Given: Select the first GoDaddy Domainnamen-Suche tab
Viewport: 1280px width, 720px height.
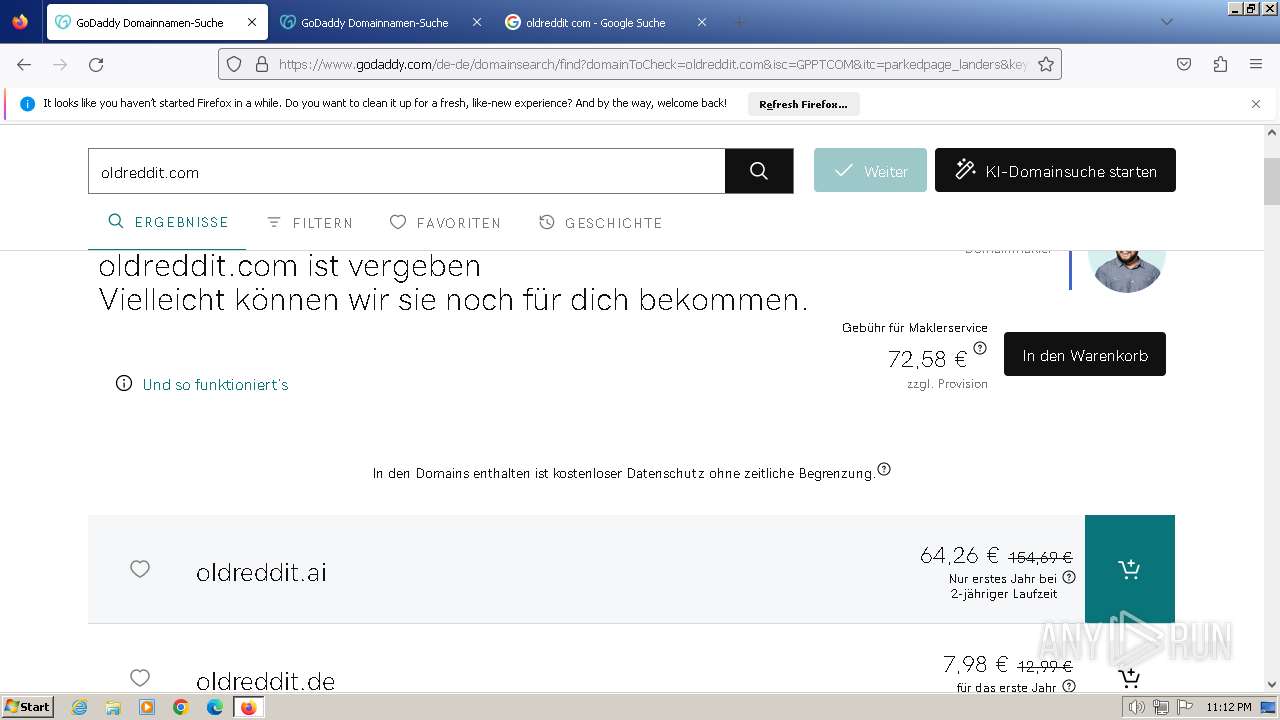Looking at the screenshot, I should [157, 22].
